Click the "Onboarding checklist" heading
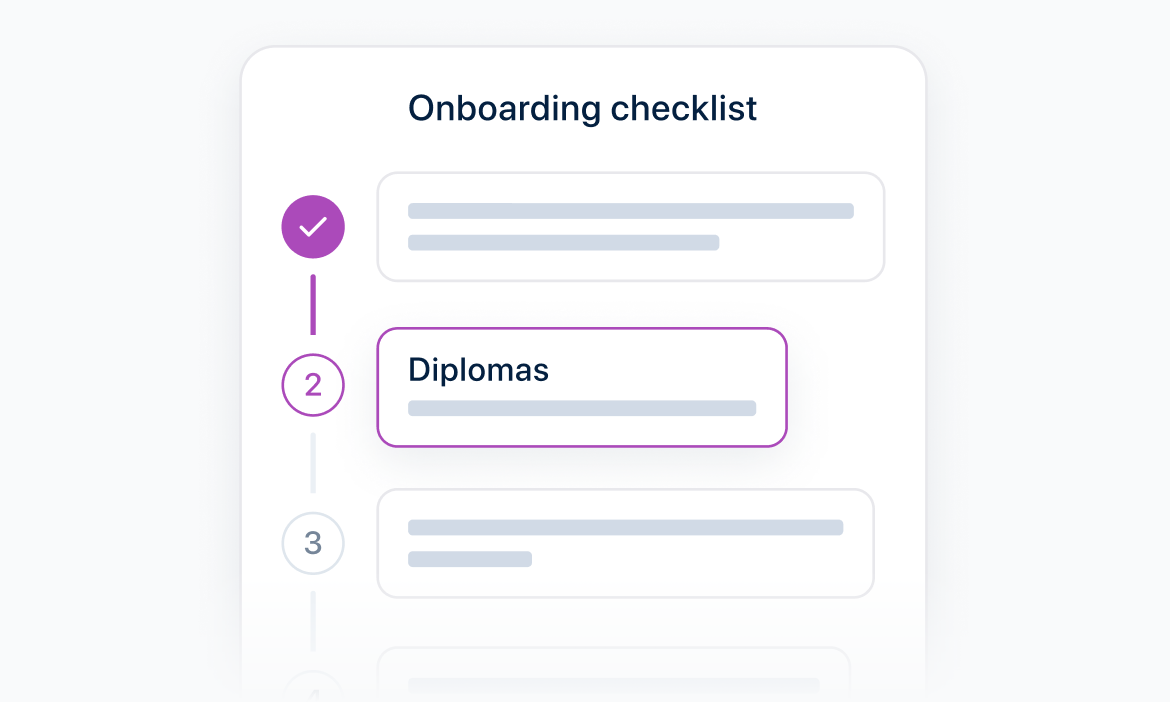1170x702 pixels. (x=583, y=108)
